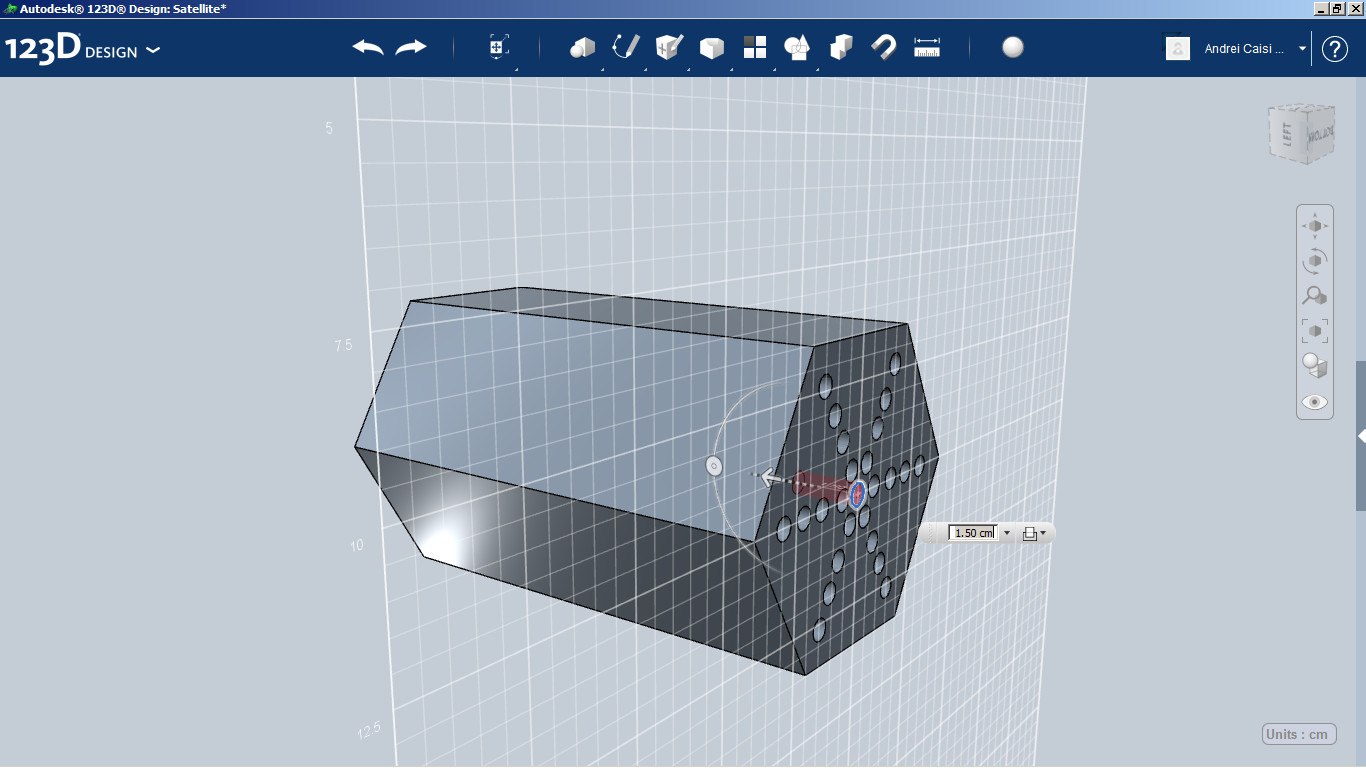Click the Undo arrow in the toolbar
This screenshot has width=1366, height=768.
pos(368,47)
